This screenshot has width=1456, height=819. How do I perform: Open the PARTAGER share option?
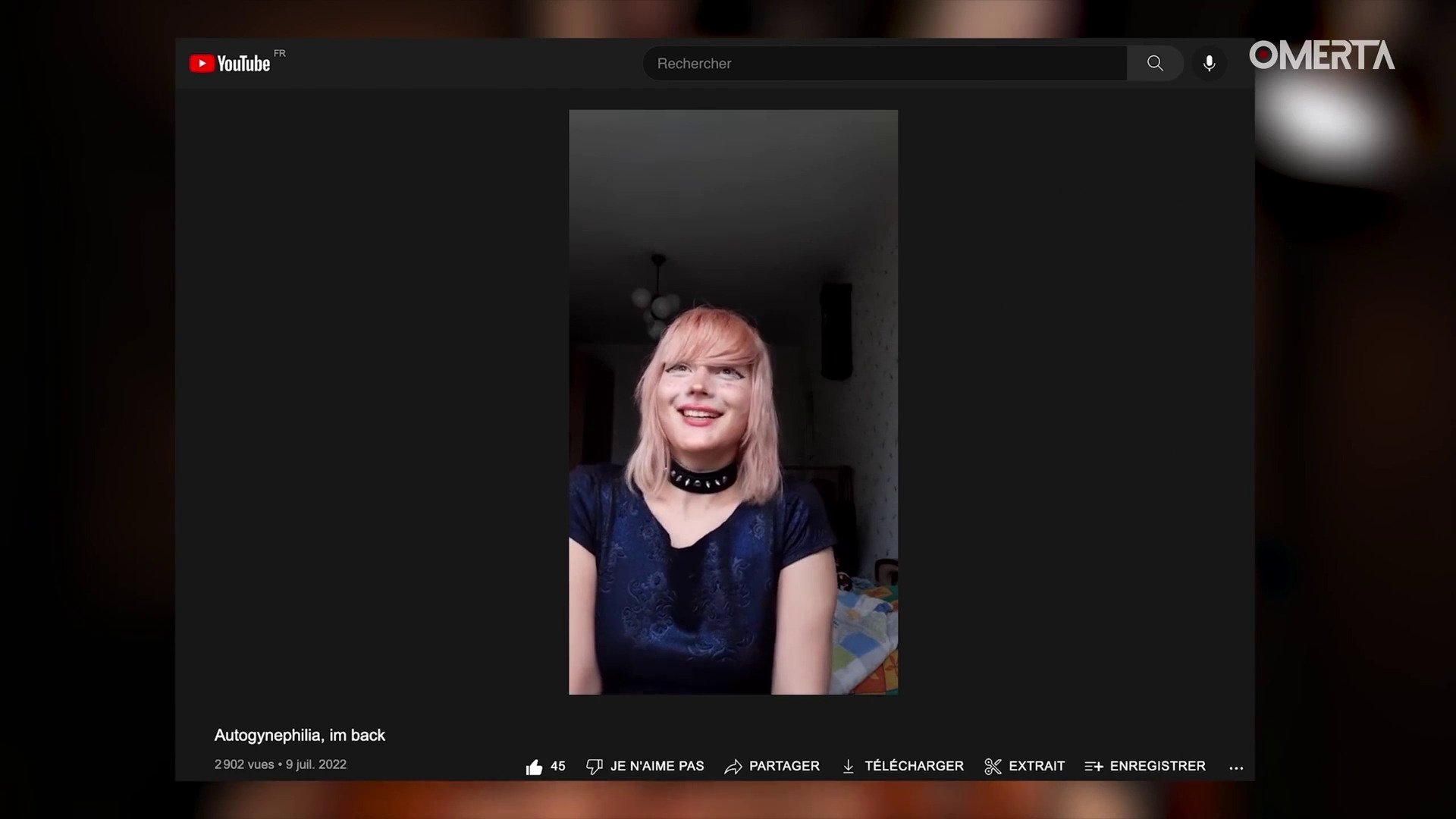pyautogui.click(x=784, y=767)
